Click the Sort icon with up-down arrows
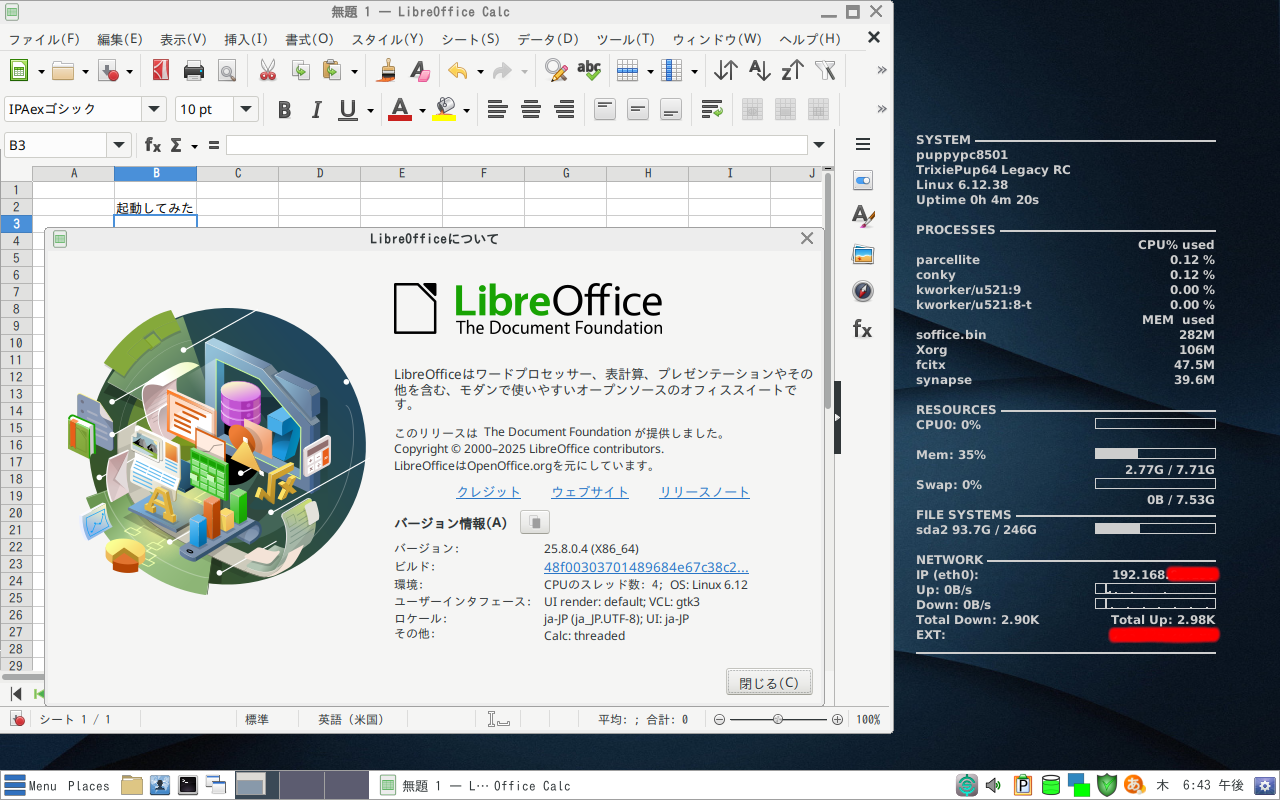The image size is (1280, 800). point(726,70)
